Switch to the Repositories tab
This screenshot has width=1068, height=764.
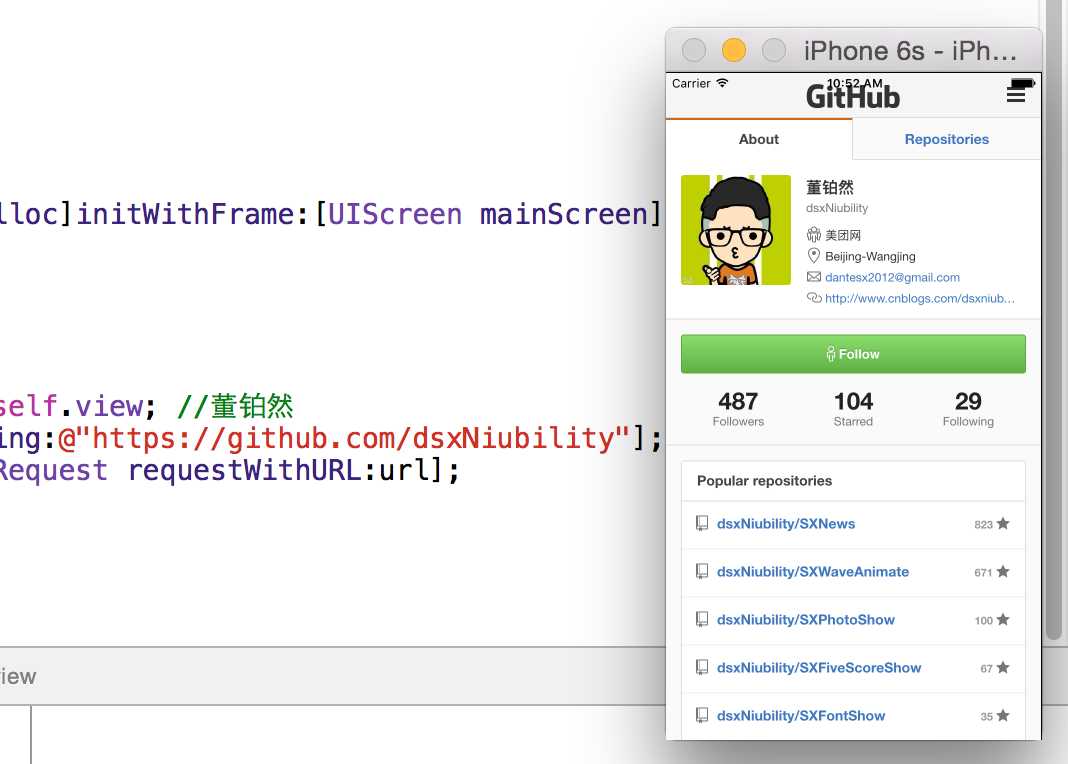click(946, 139)
